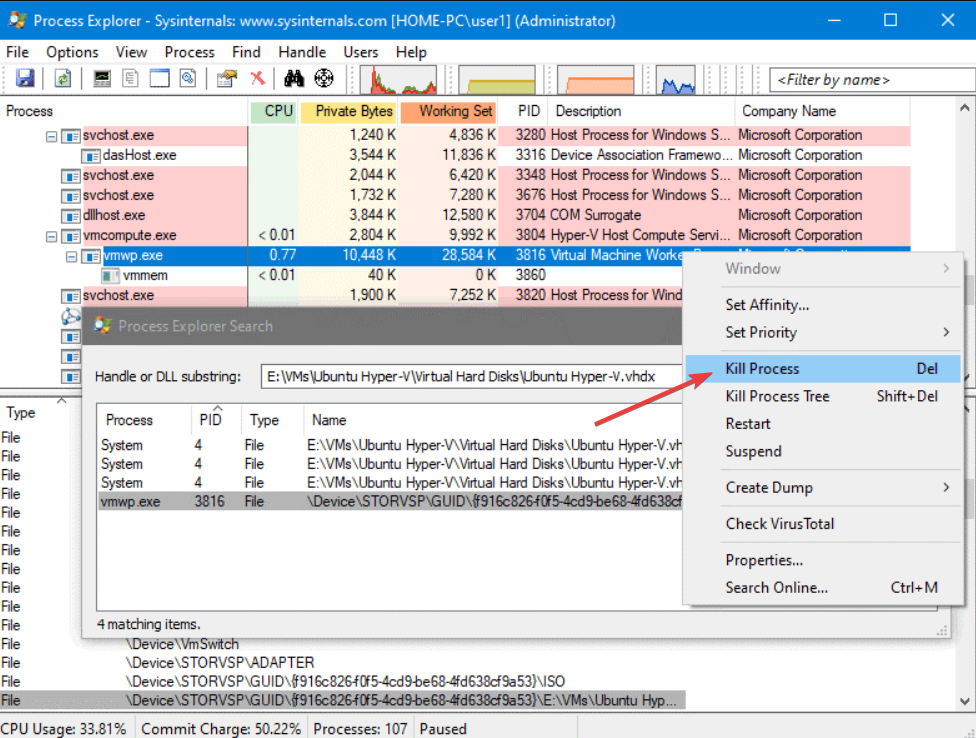Click the Filter by name input field
The image size is (976, 738).
(868, 79)
